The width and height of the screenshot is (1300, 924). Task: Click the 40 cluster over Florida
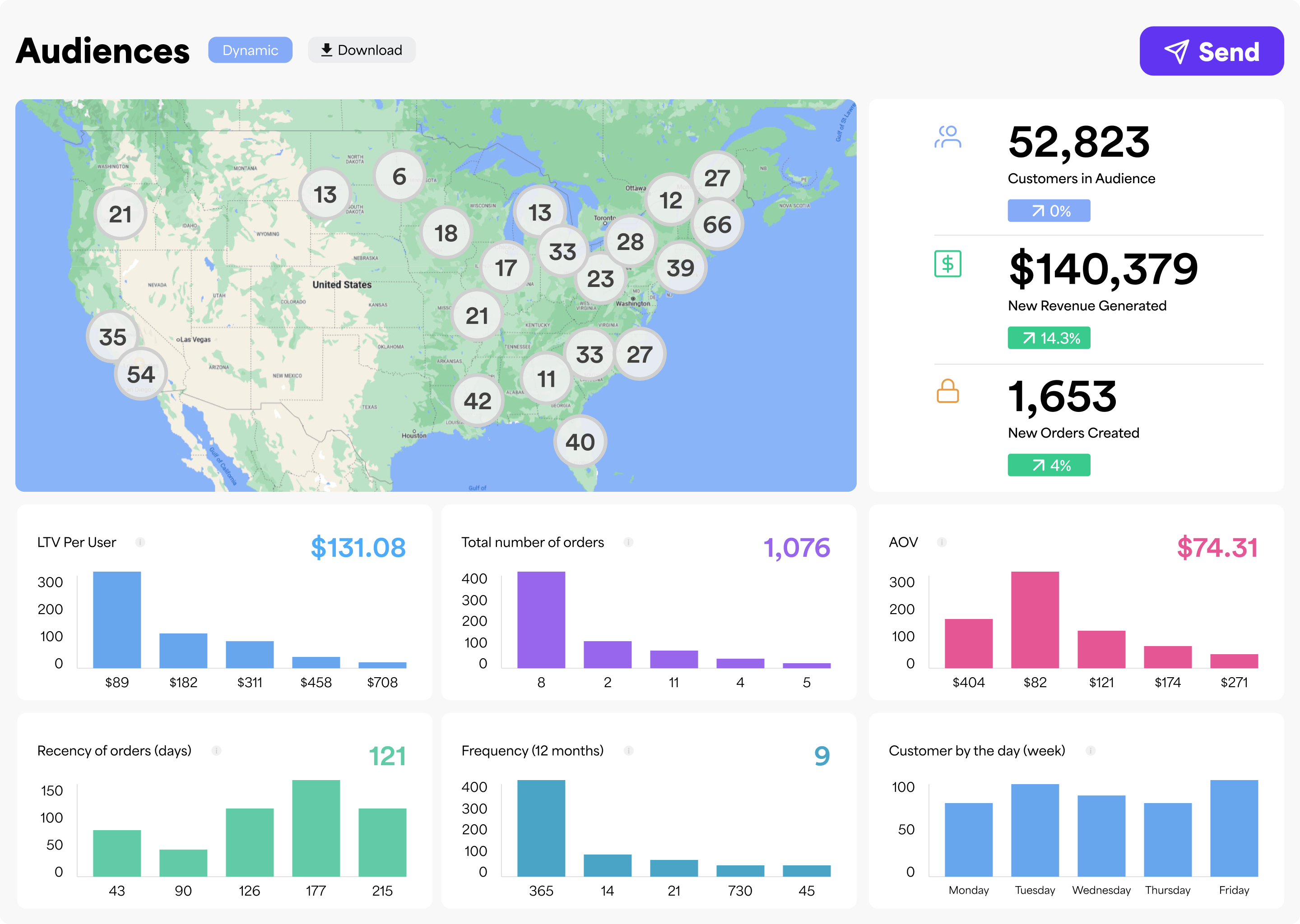tap(580, 442)
